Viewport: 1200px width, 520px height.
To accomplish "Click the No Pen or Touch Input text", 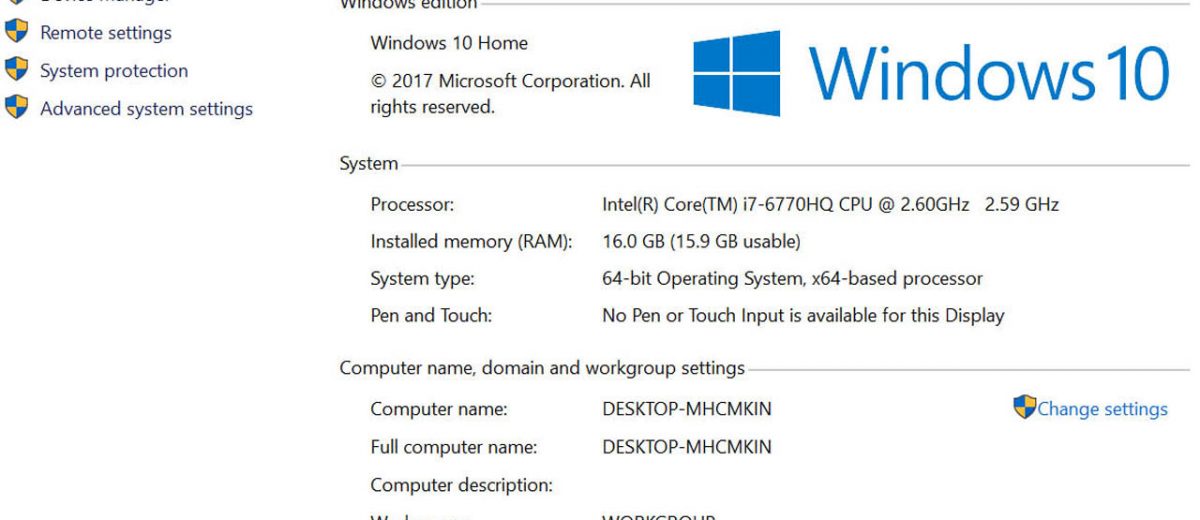I will [x=803, y=316].
